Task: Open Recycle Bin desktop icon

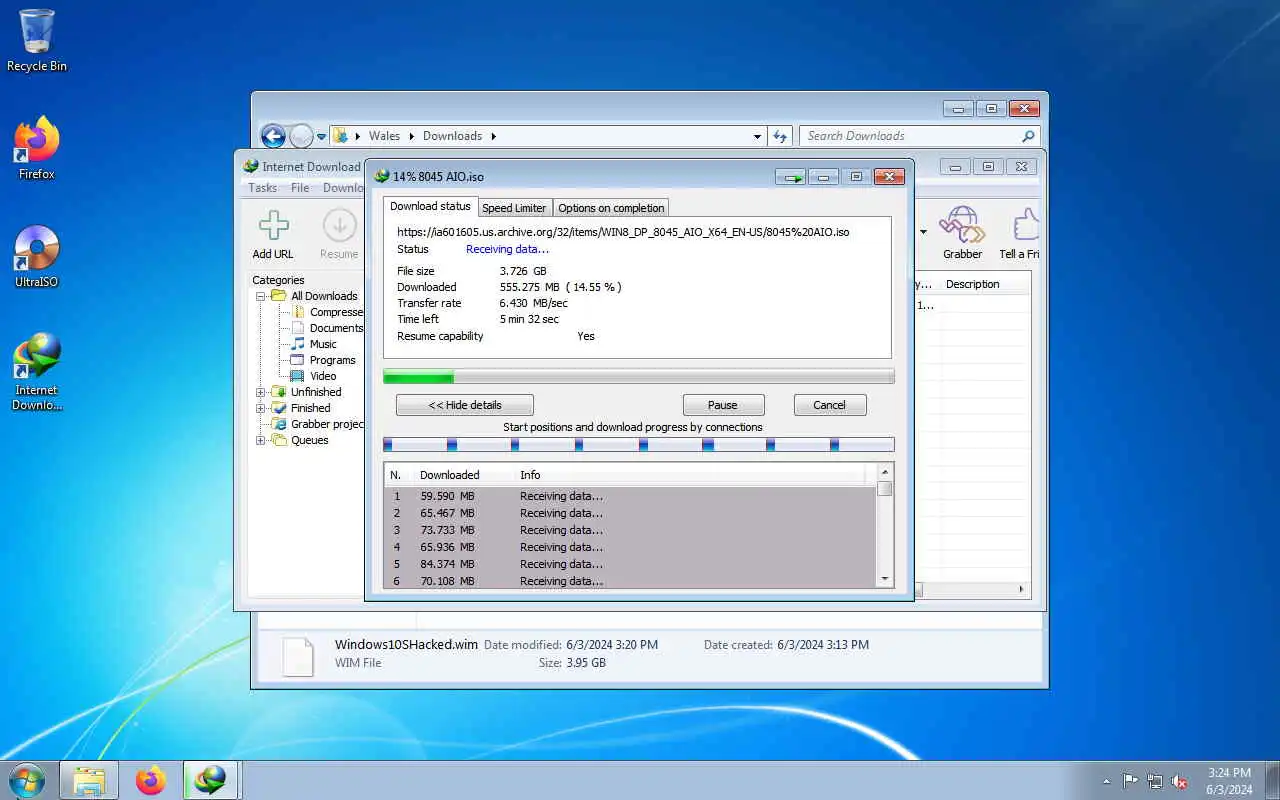Action: (37, 41)
